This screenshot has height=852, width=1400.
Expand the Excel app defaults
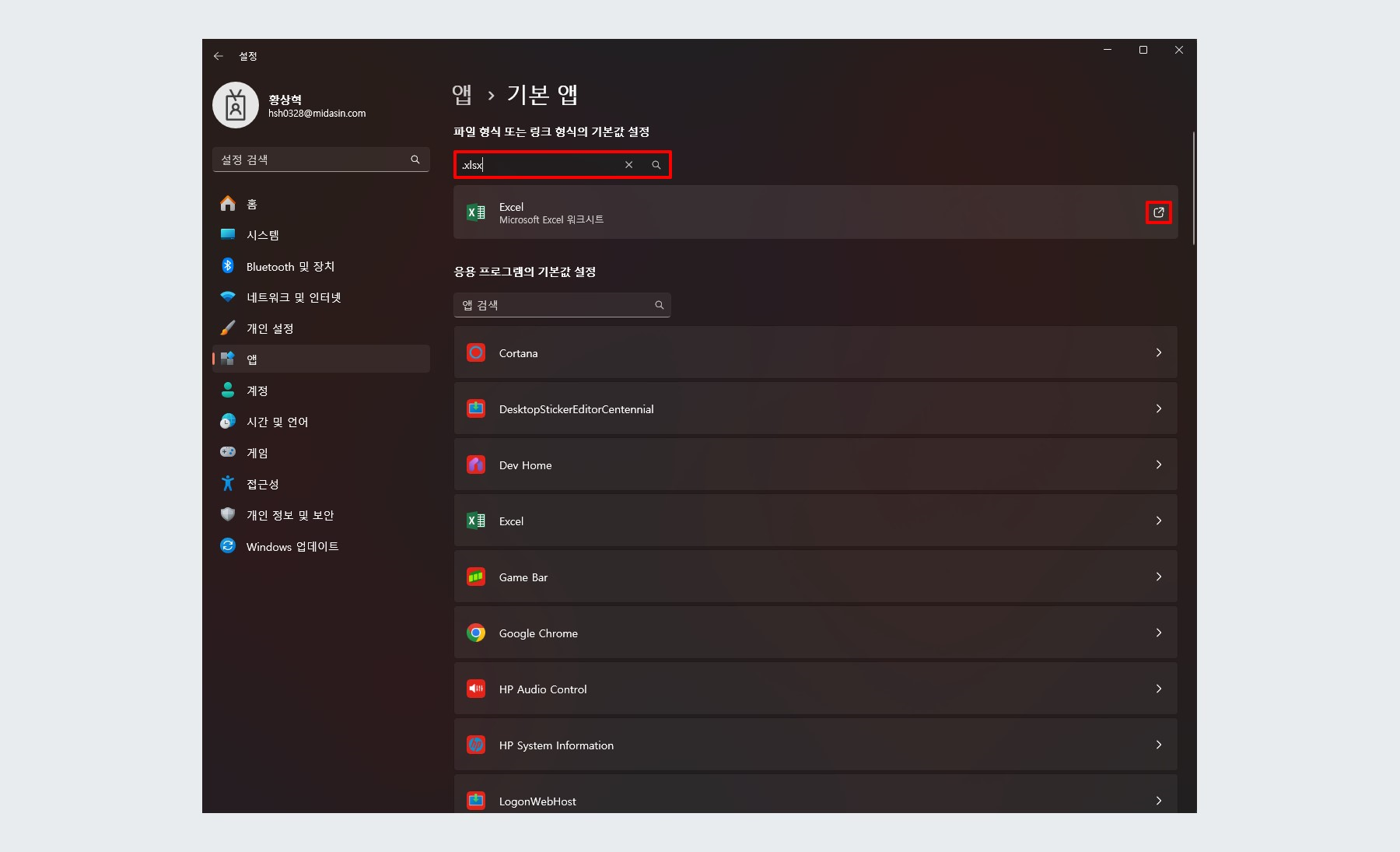1158,521
